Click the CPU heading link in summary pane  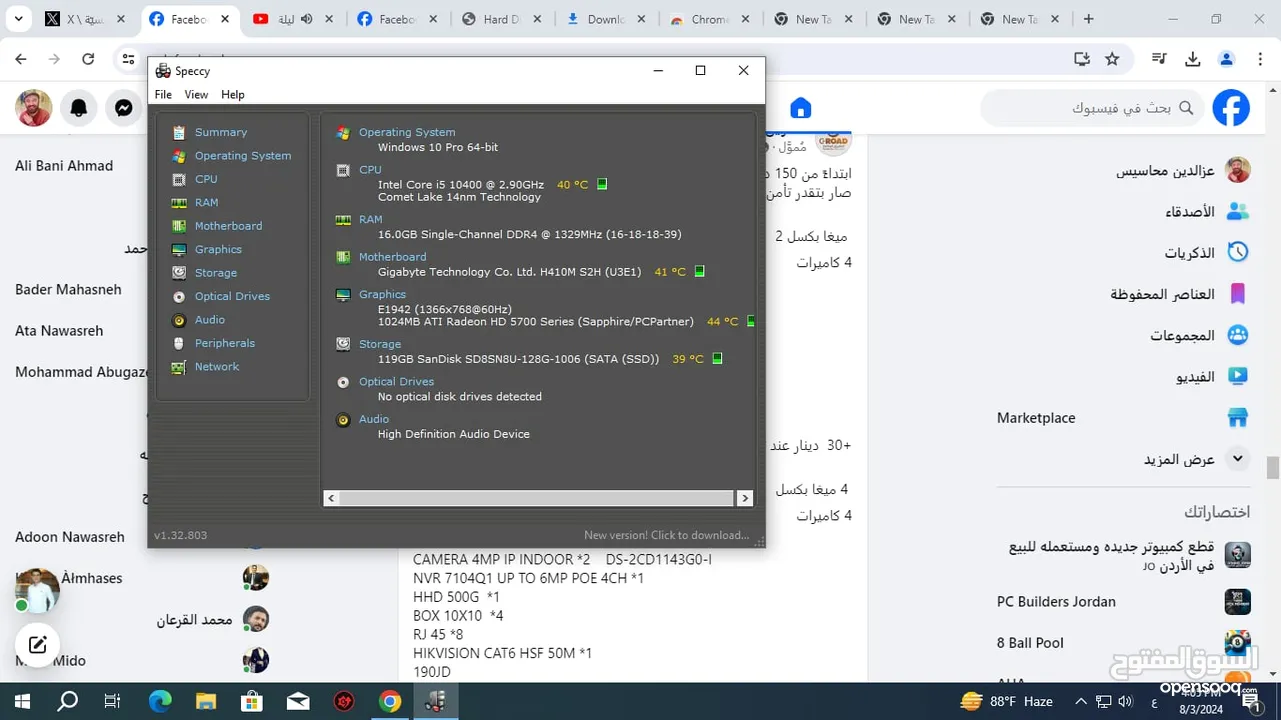click(x=370, y=170)
